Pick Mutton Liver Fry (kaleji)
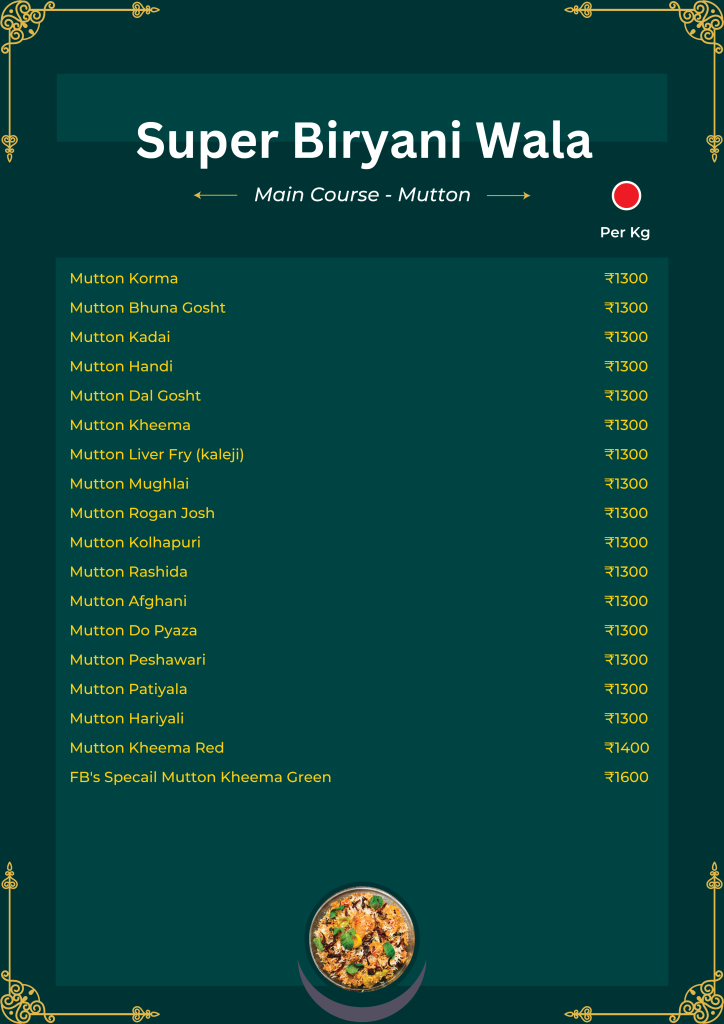Viewport: 724px width, 1024px height. pyautogui.click(x=157, y=454)
